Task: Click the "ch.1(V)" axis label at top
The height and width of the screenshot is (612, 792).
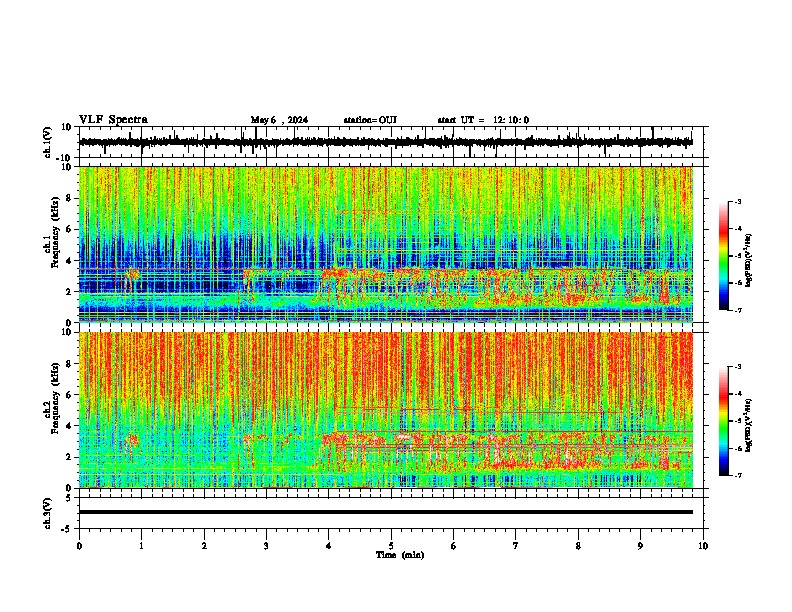Action: tap(48, 142)
